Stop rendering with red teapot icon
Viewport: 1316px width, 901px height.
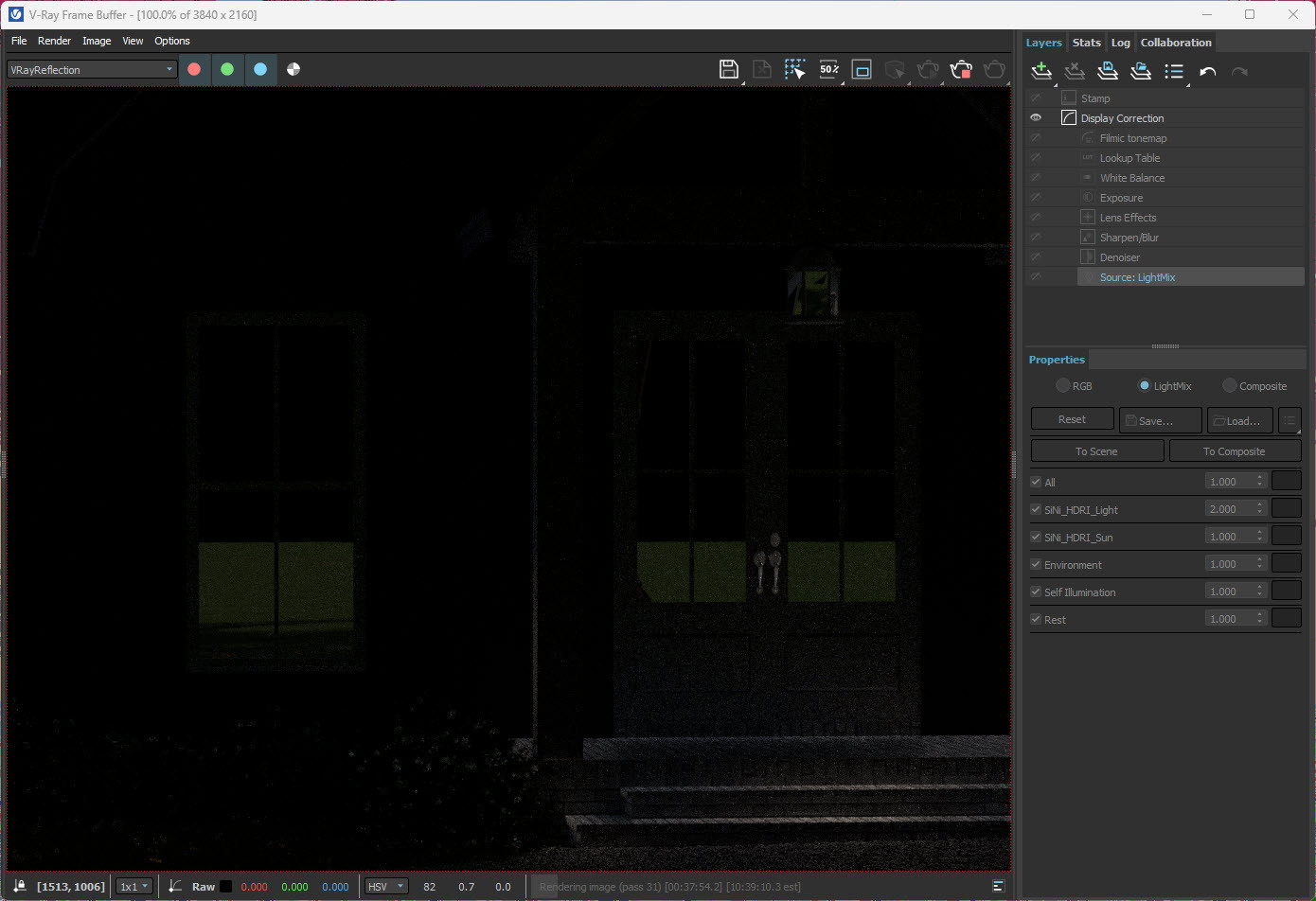[x=961, y=69]
